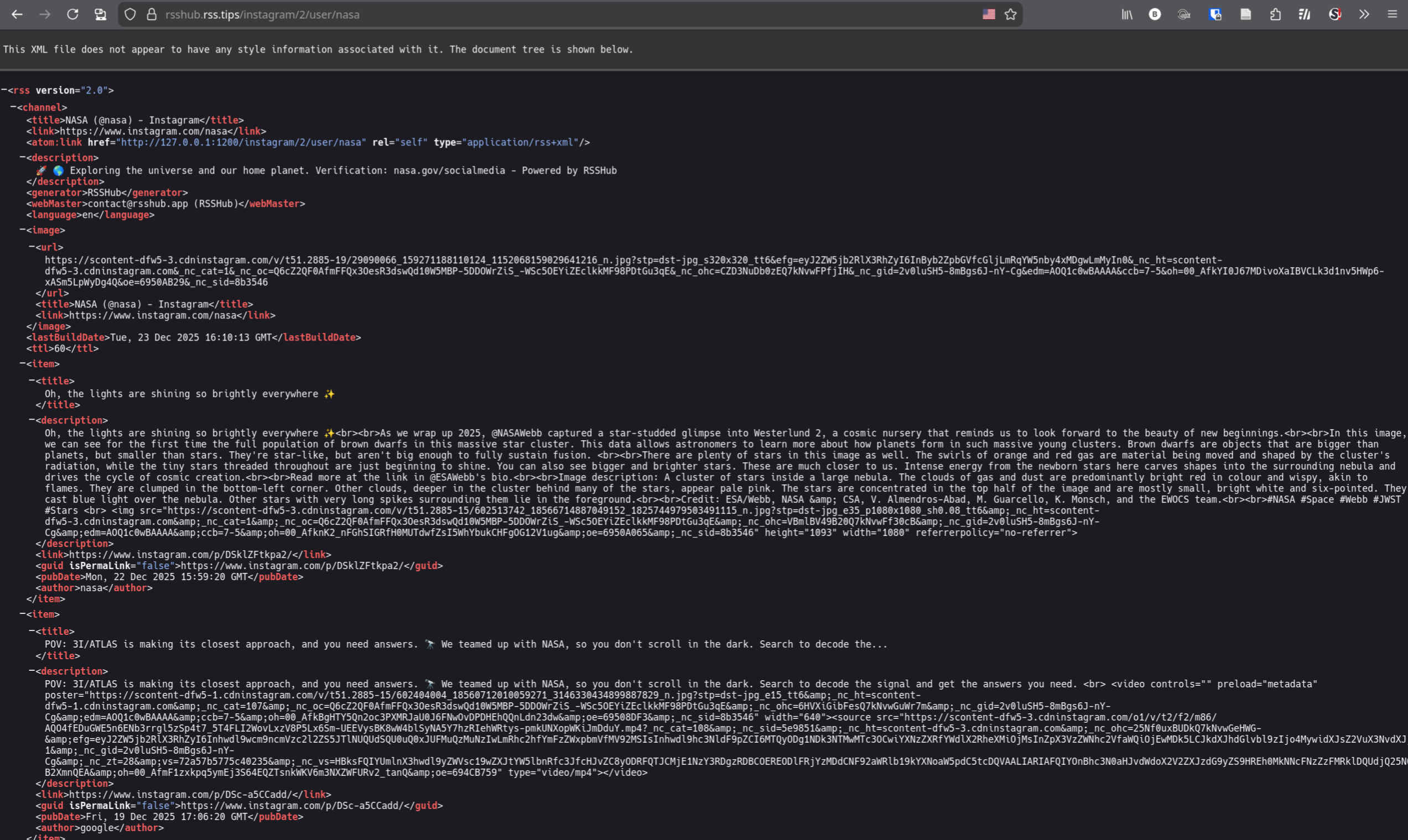This screenshot has width=1408, height=840.
Task: Collapse the url element inside image
Action: (32, 247)
